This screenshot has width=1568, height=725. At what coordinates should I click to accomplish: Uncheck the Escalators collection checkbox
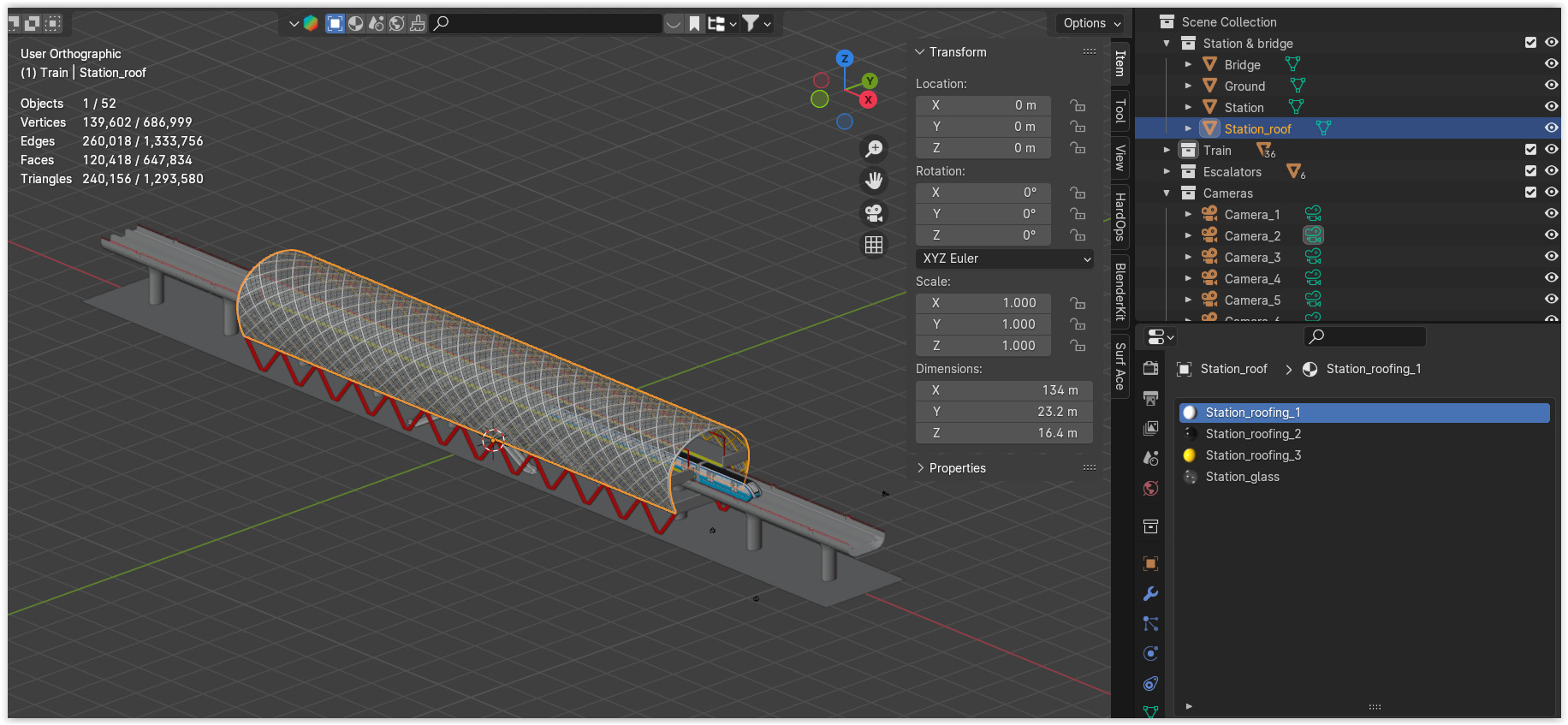click(1530, 171)
